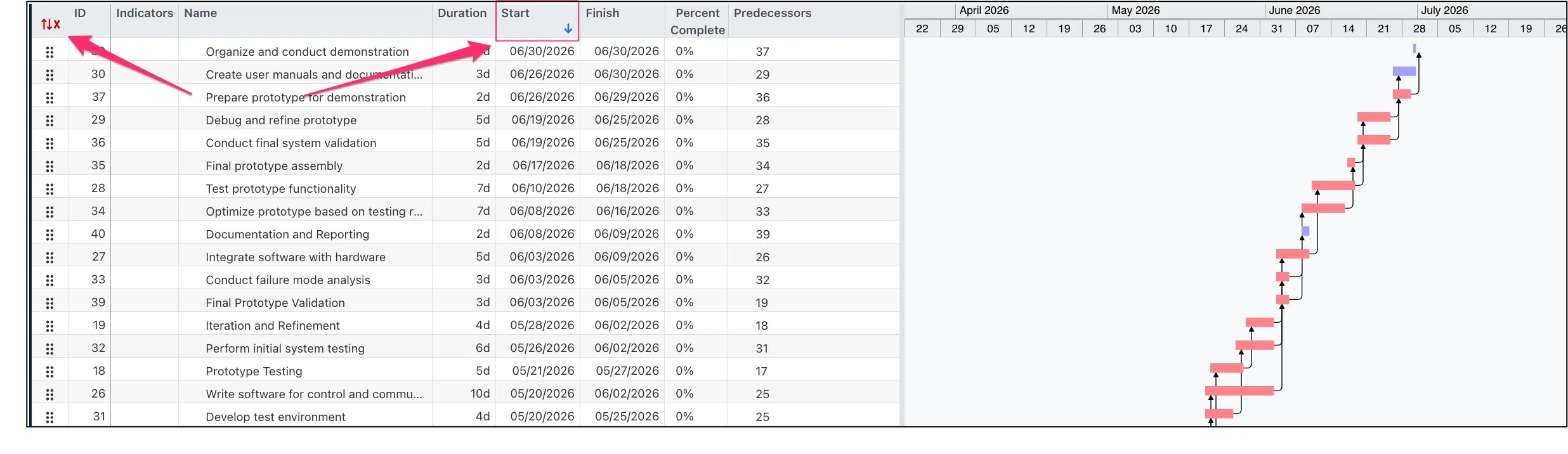Click drag handle of Write software for control row

49,394
